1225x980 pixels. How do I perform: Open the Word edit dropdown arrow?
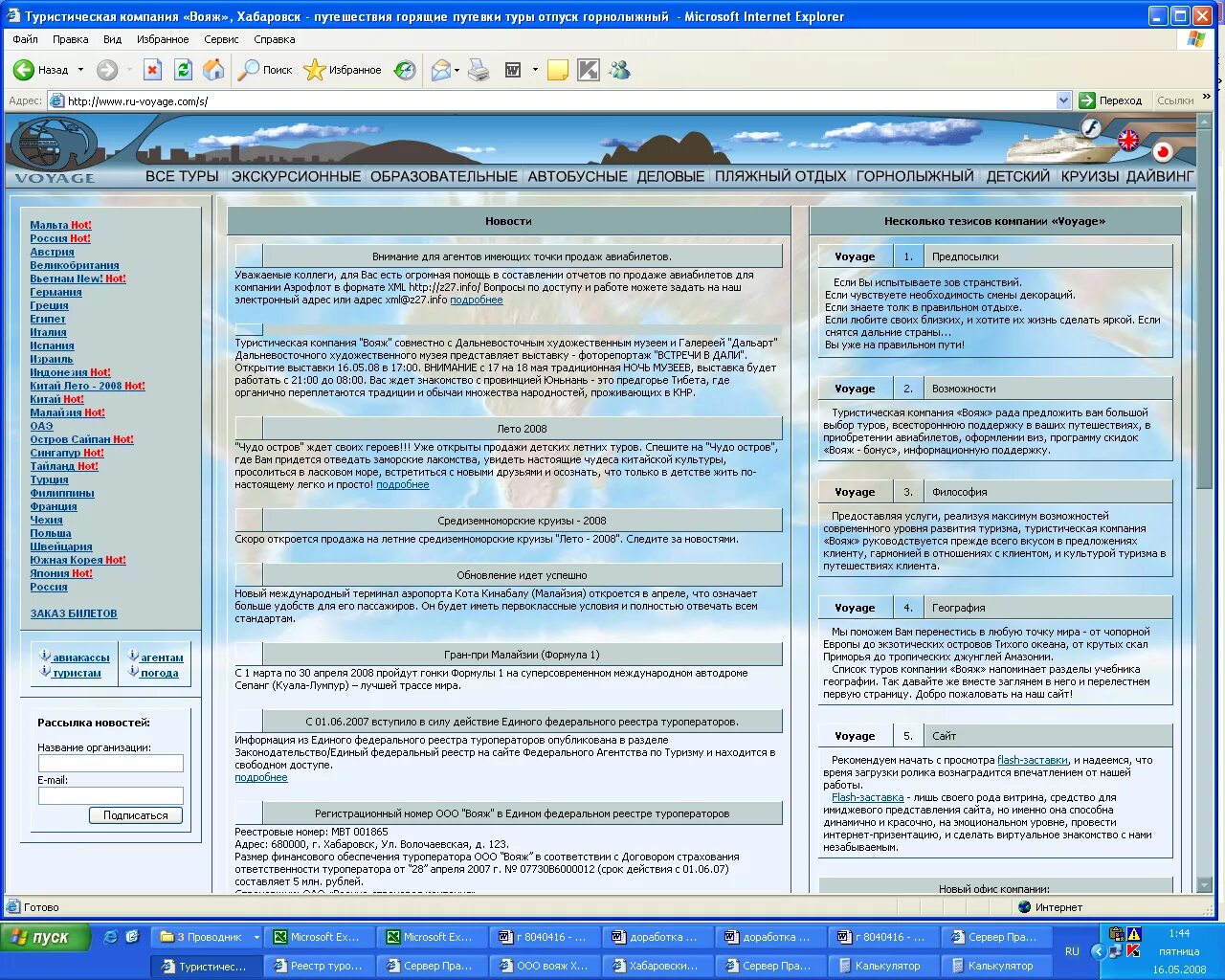(535, 70)
